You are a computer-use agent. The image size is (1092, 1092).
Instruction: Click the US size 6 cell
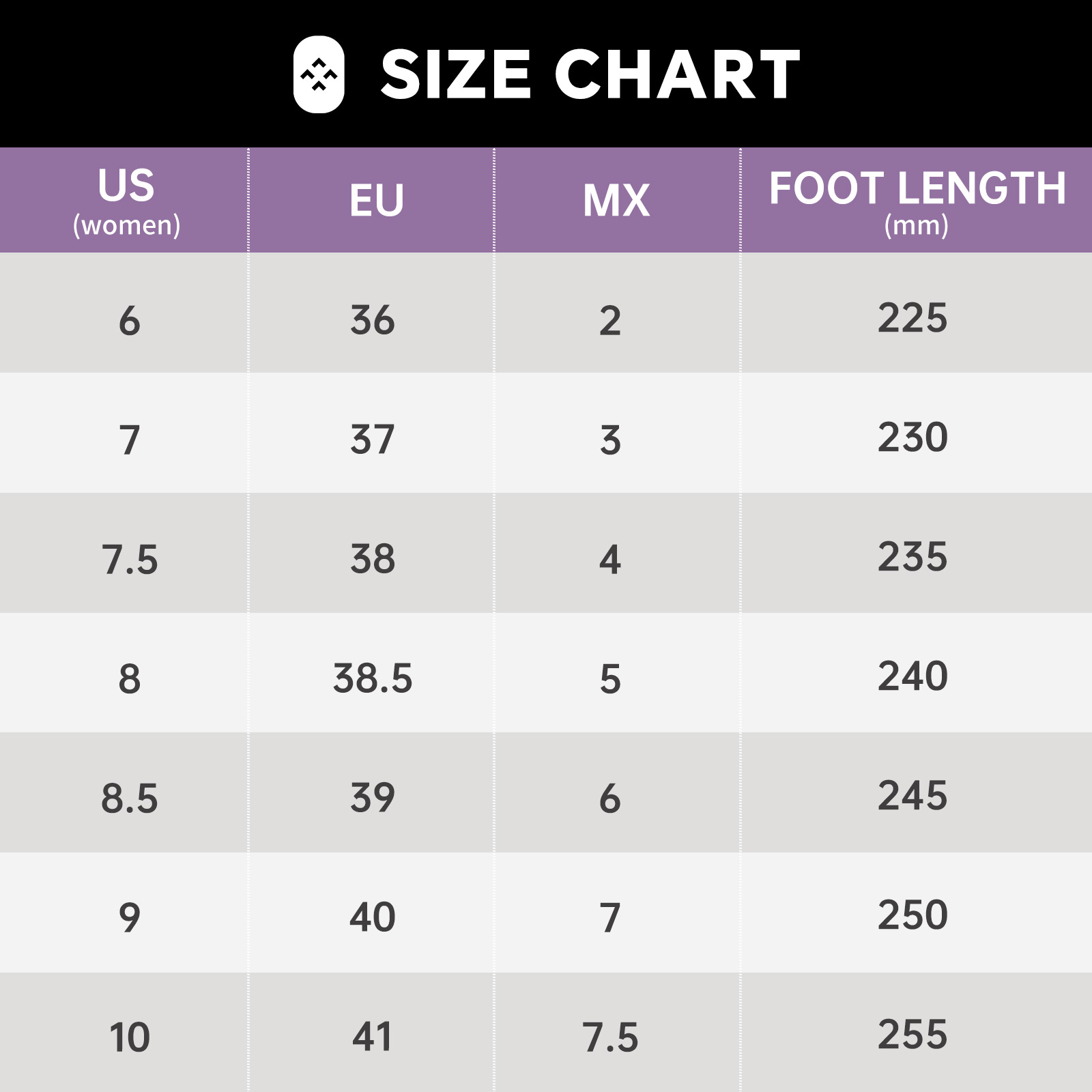[124, 313]
